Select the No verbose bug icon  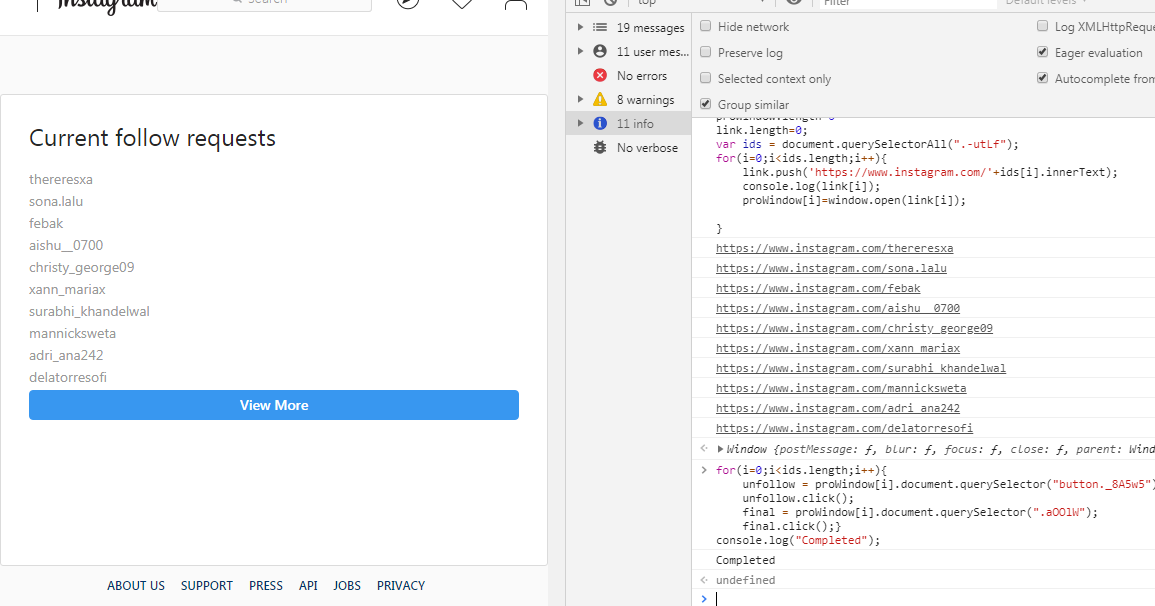(x=600, y=147)
